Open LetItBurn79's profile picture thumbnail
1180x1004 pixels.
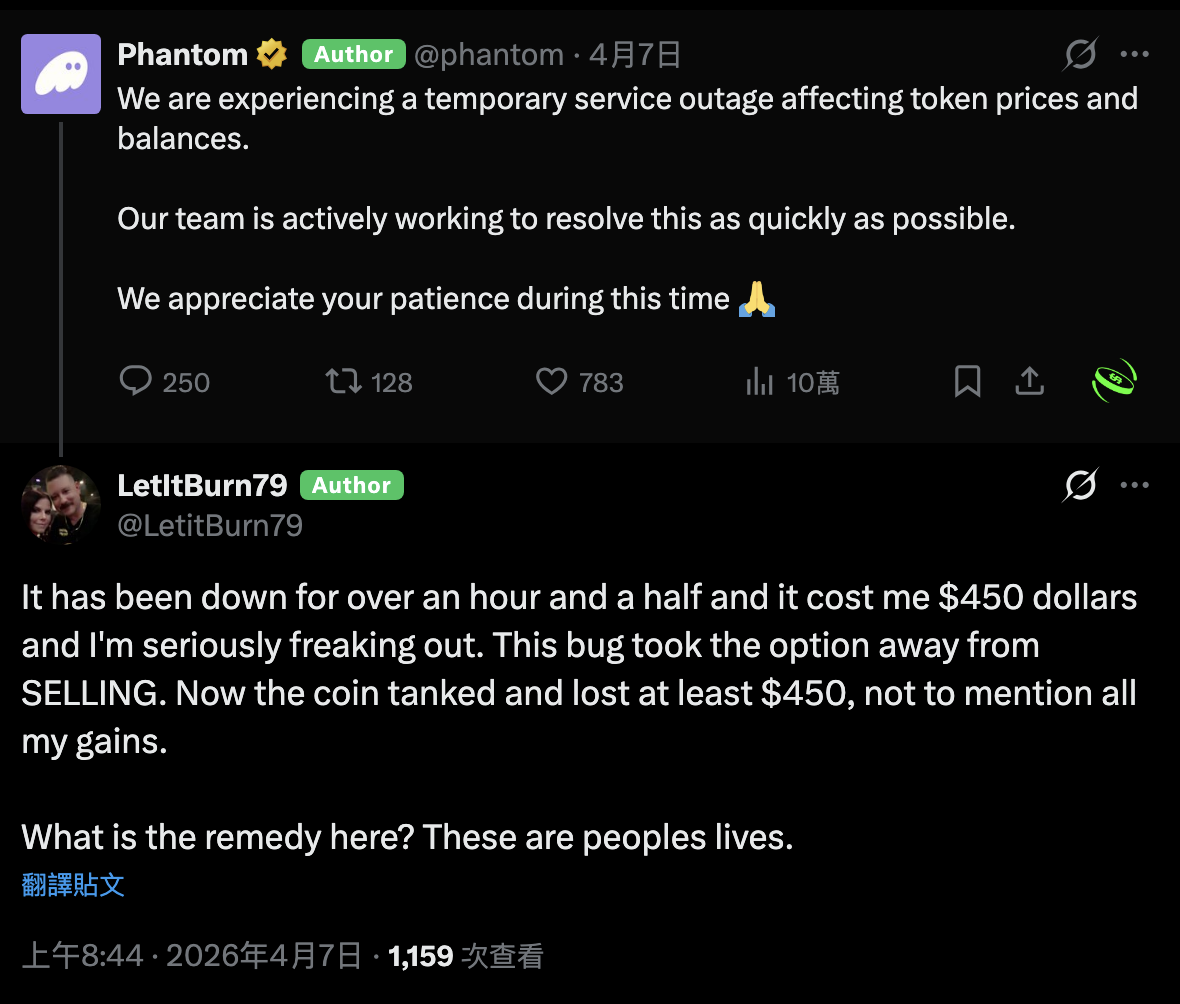[x=60, y=505]
